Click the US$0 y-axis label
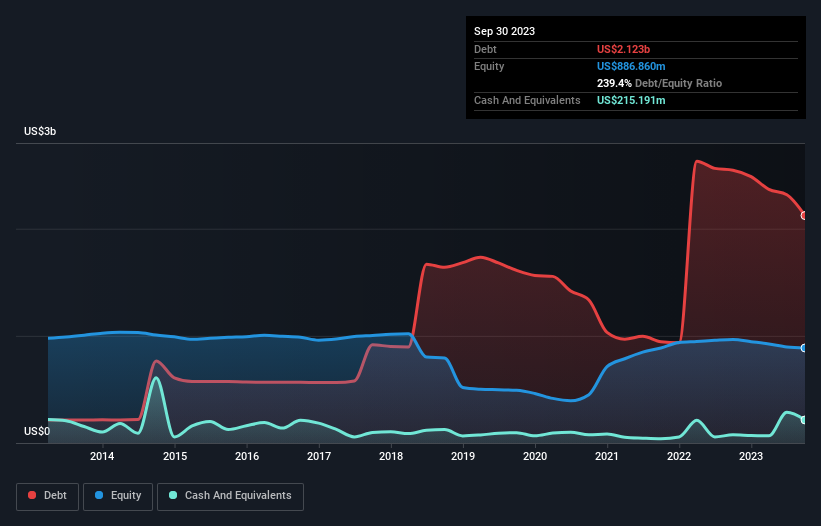Image resolution: width=821 pixels, height=526 pixels. [37, 431]
